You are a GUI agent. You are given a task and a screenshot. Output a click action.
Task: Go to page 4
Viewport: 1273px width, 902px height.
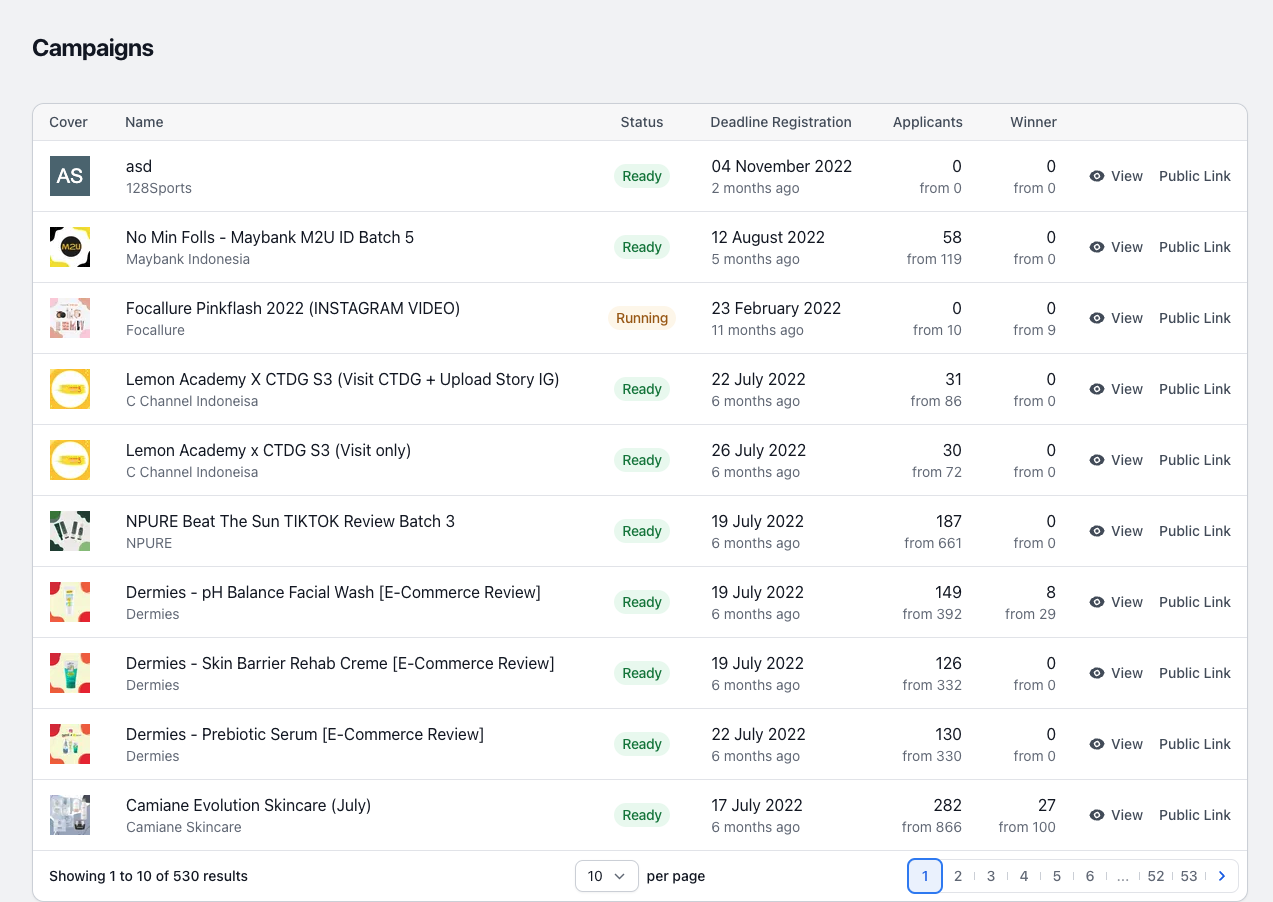click(1024, 876)
